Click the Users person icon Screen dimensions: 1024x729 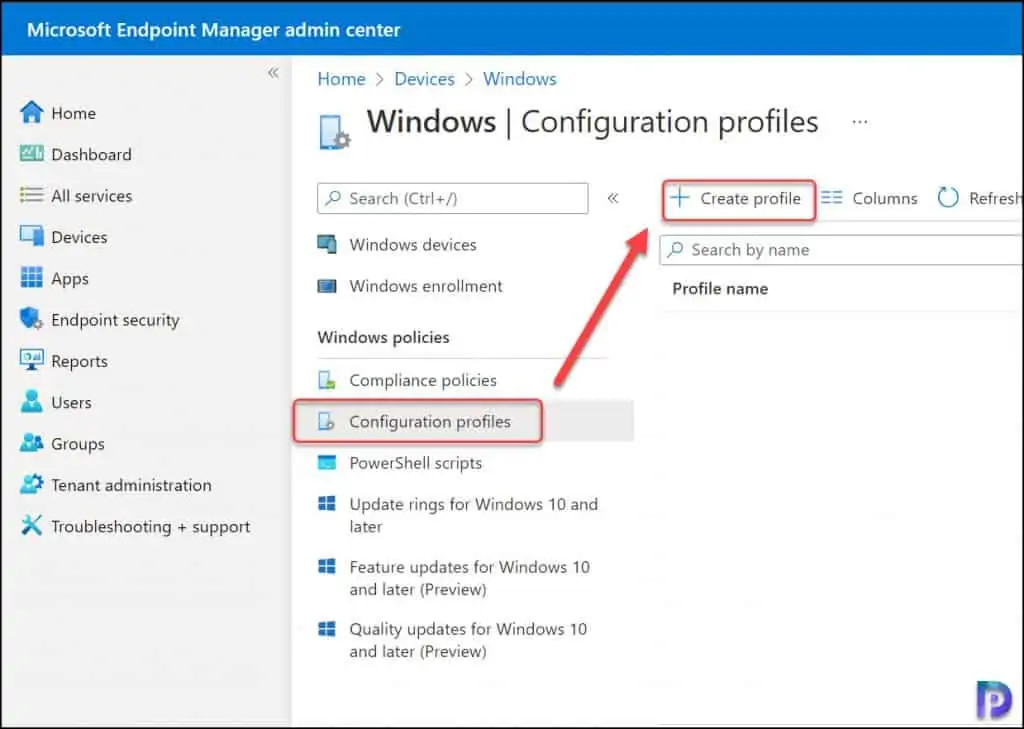[31, 402]
